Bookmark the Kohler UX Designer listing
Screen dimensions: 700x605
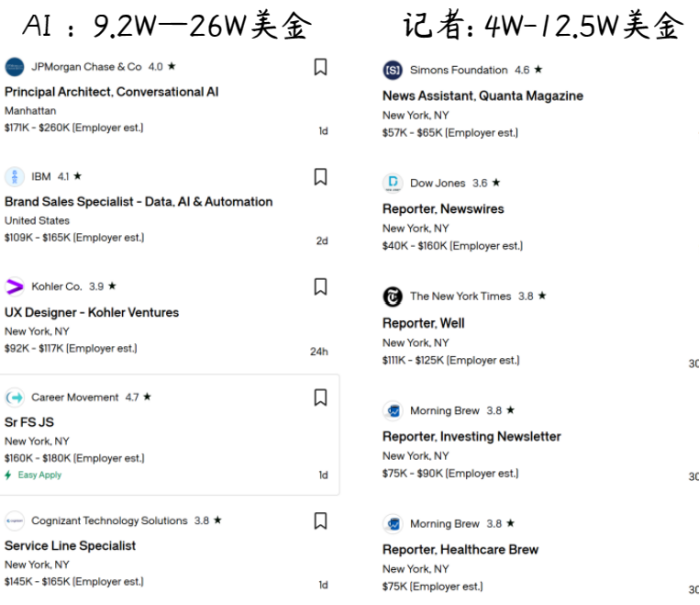[x=320, y=287]
